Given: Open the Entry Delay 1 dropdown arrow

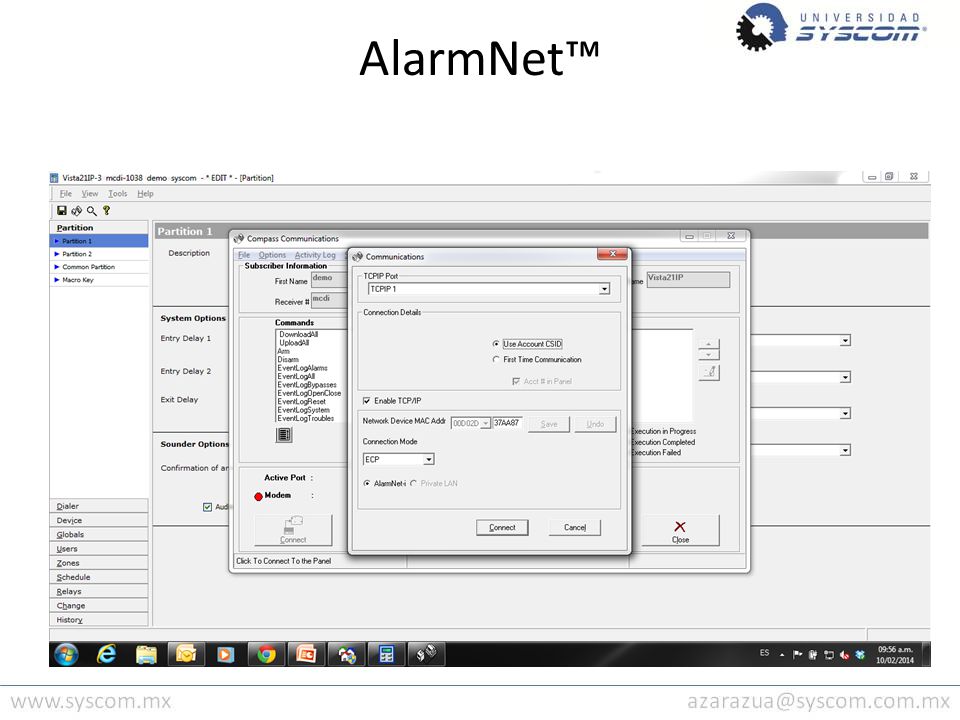Looking at the screenshot, I should pyautogui.click(x=845, y=340).
